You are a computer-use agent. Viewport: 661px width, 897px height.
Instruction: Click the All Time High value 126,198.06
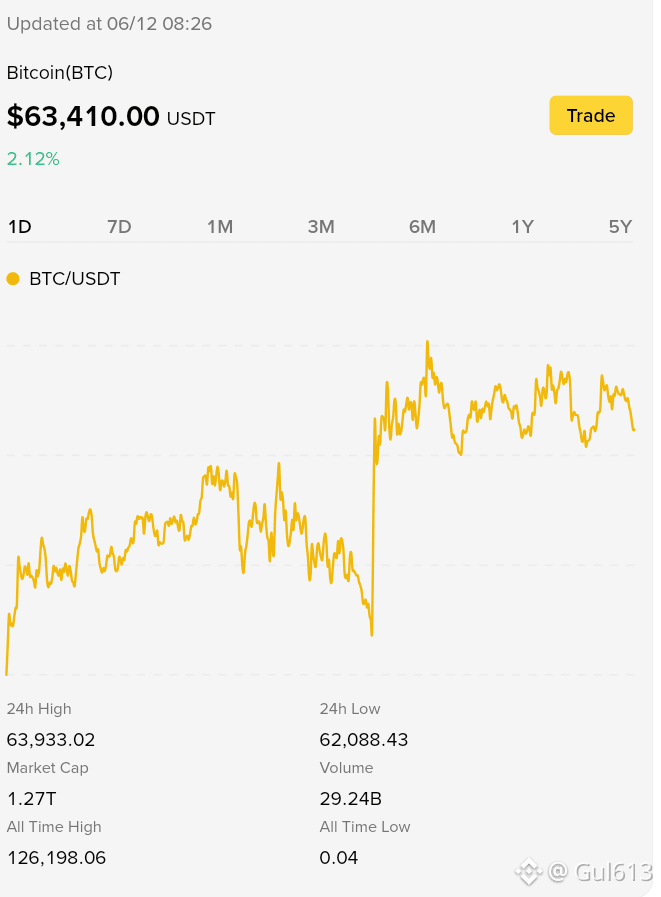[56, 858]
